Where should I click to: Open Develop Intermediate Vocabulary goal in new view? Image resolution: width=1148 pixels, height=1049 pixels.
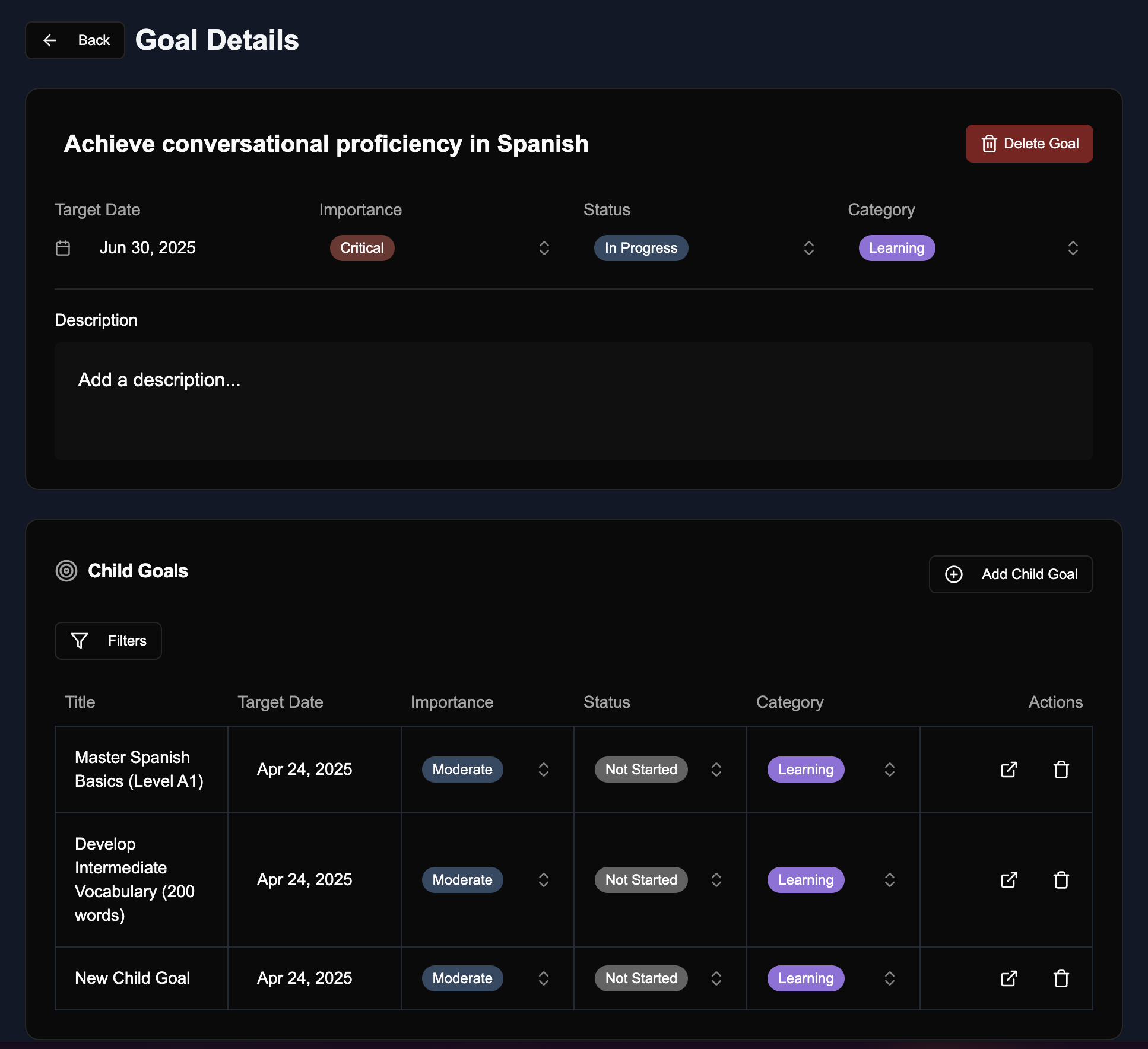point(1009,880)
